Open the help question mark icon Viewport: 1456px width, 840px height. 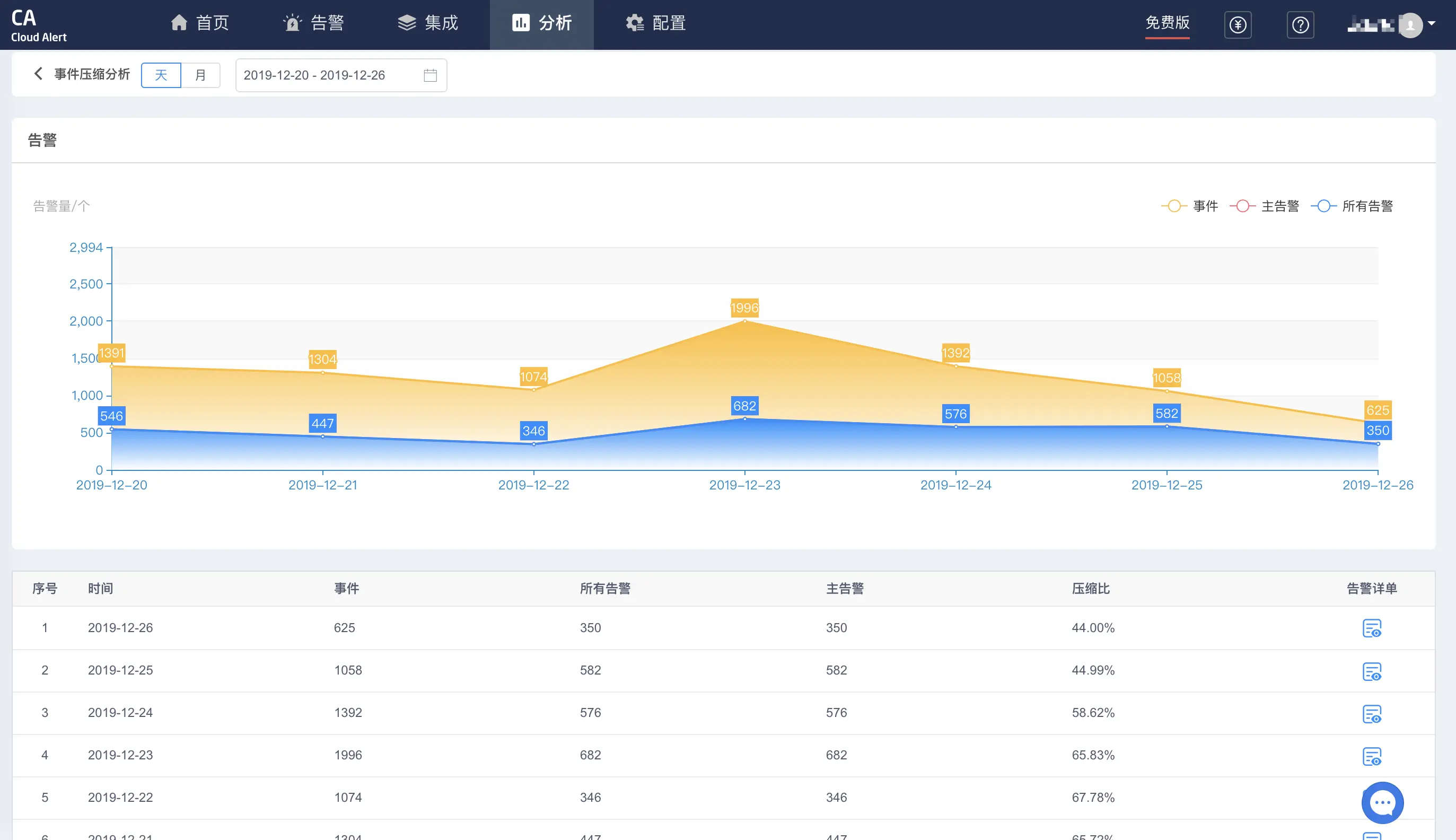(1300, 25)
